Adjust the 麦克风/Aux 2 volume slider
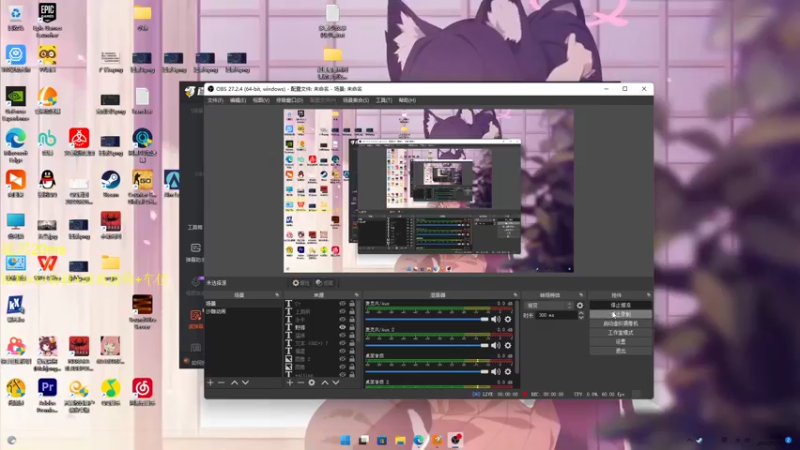Image resolution: width=800 pixels, height=450 pixels. [x=427, y=345]
